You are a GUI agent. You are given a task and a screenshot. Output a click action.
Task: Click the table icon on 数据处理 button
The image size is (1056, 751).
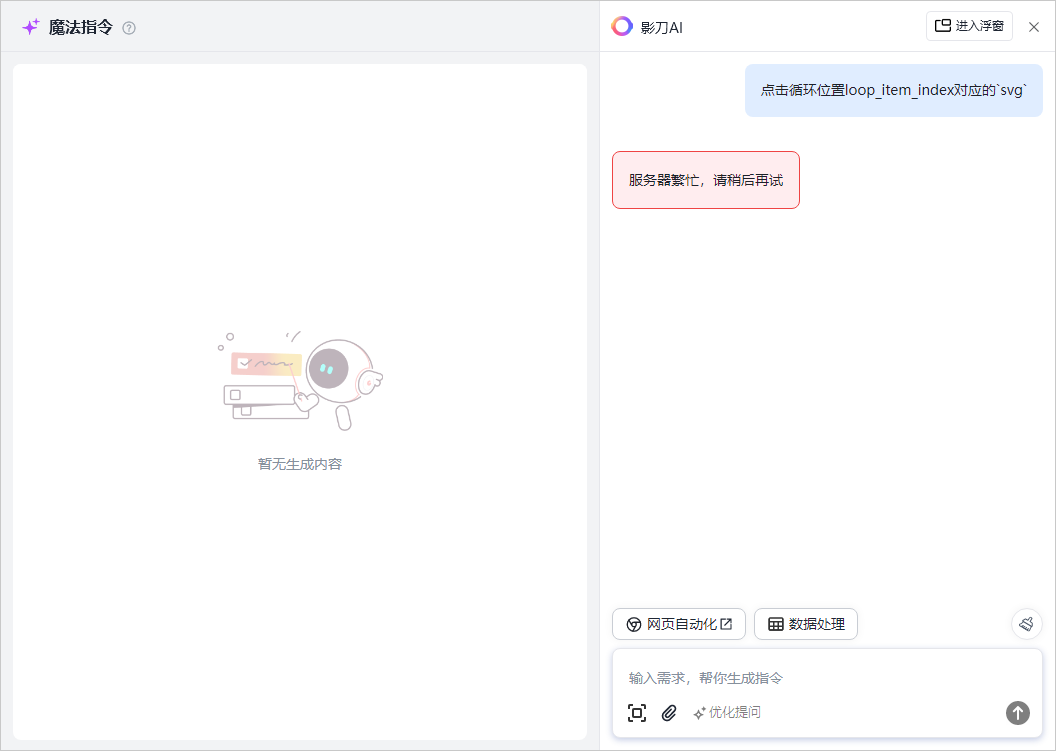pyautogui.click(x=776, y=624)
